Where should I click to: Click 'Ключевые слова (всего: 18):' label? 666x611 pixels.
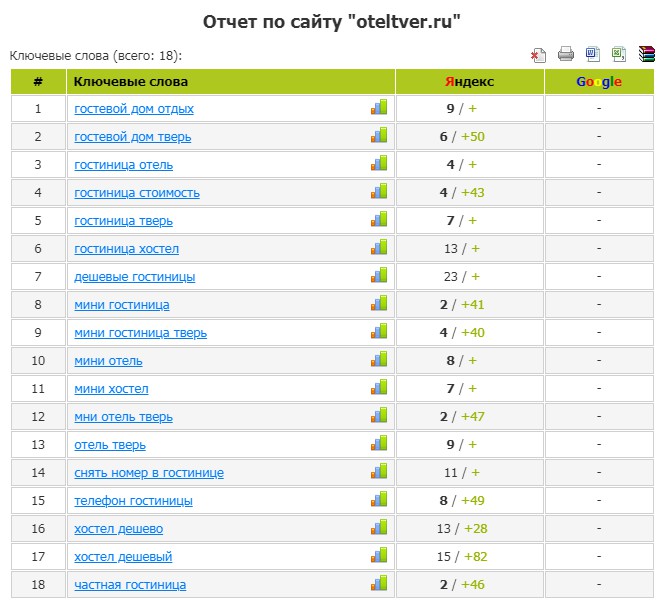coord(96,56)
